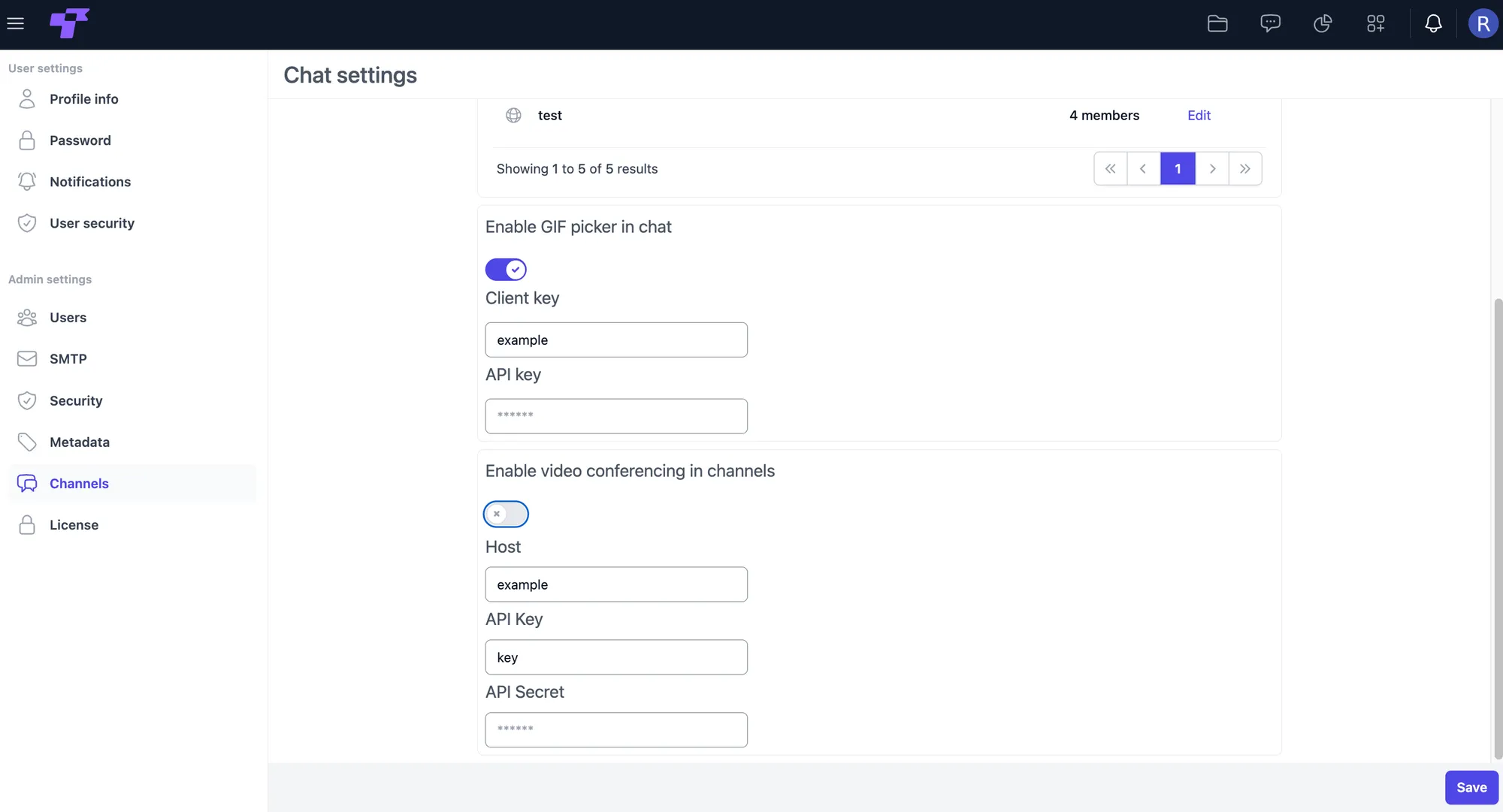Click the 'test' channel name
The image size is (1503, 812).
549,115
